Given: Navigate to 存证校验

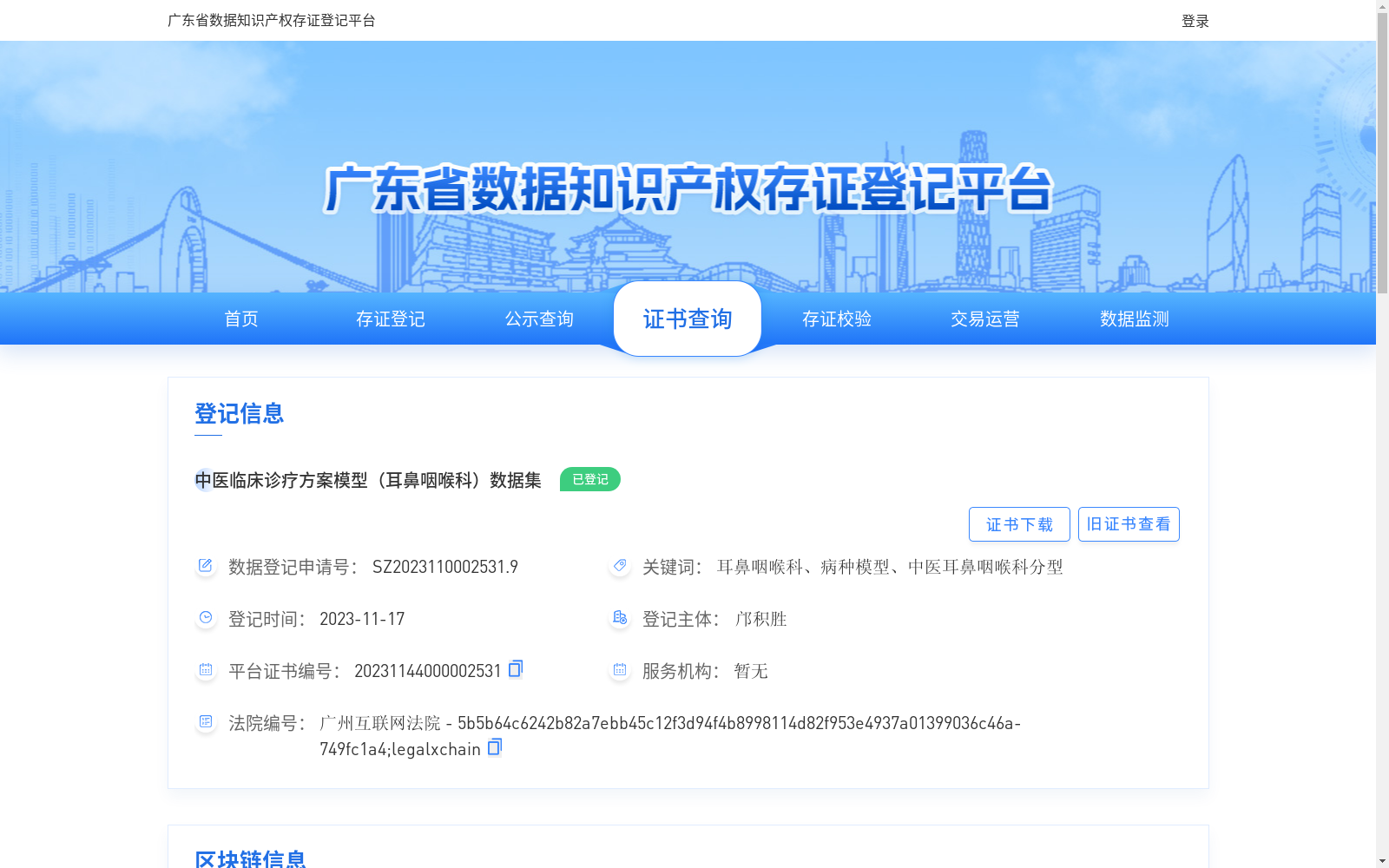Looking at the screenshot, I should [x=836, y=319].
